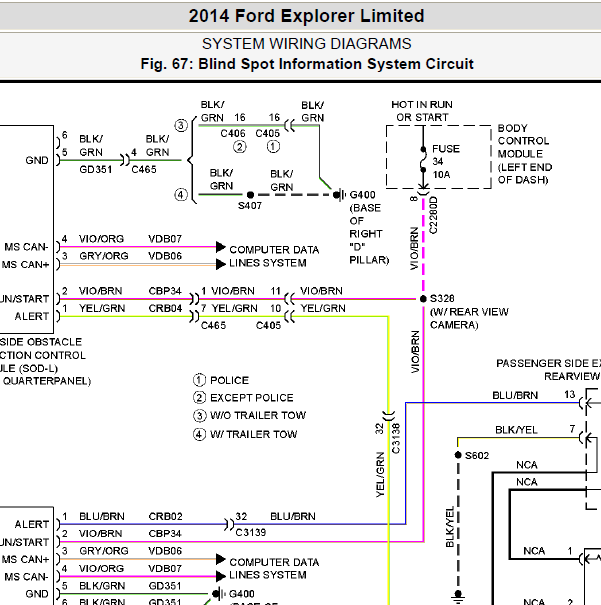Click the '(BASE OF RIGHT "D" PILLAR)' note

pyautogui.click(x=369, y=234)
